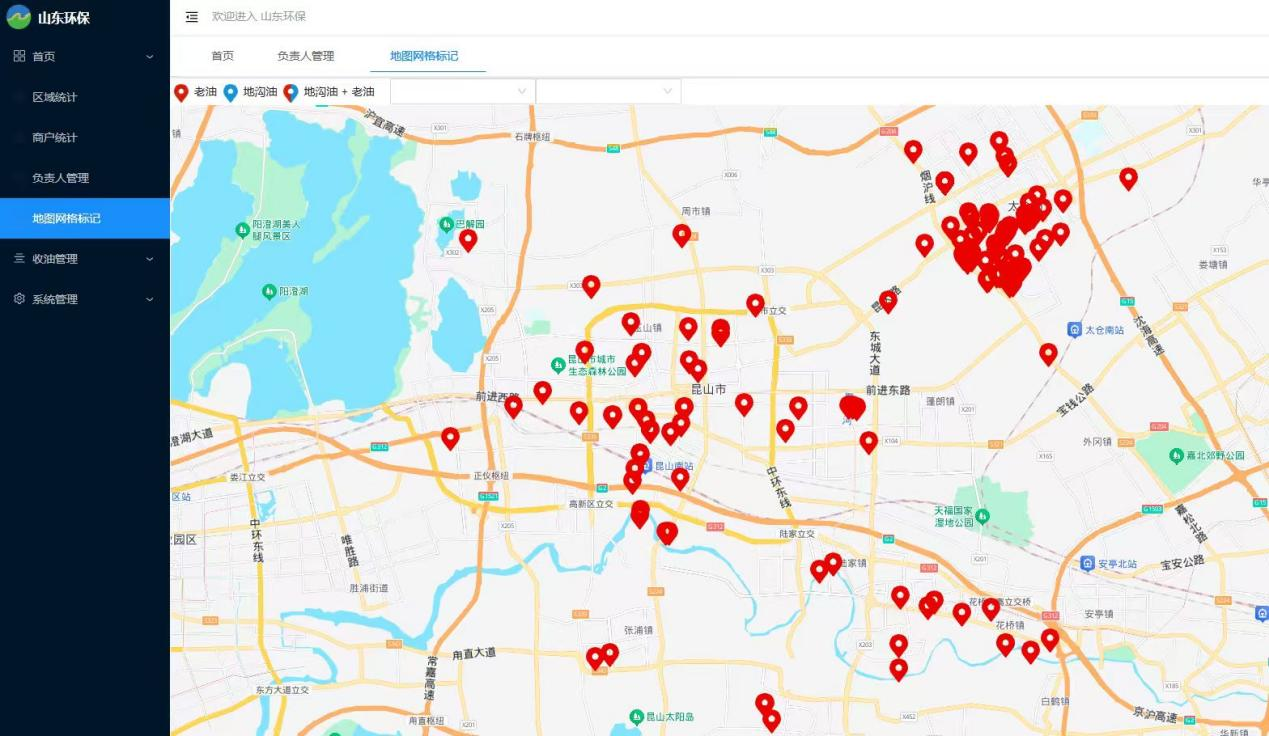Image resolution: width=1269 pixels, height=736 pixels.
Task: Switch to the 负责人管理 tab at the top
Action: 305,56
